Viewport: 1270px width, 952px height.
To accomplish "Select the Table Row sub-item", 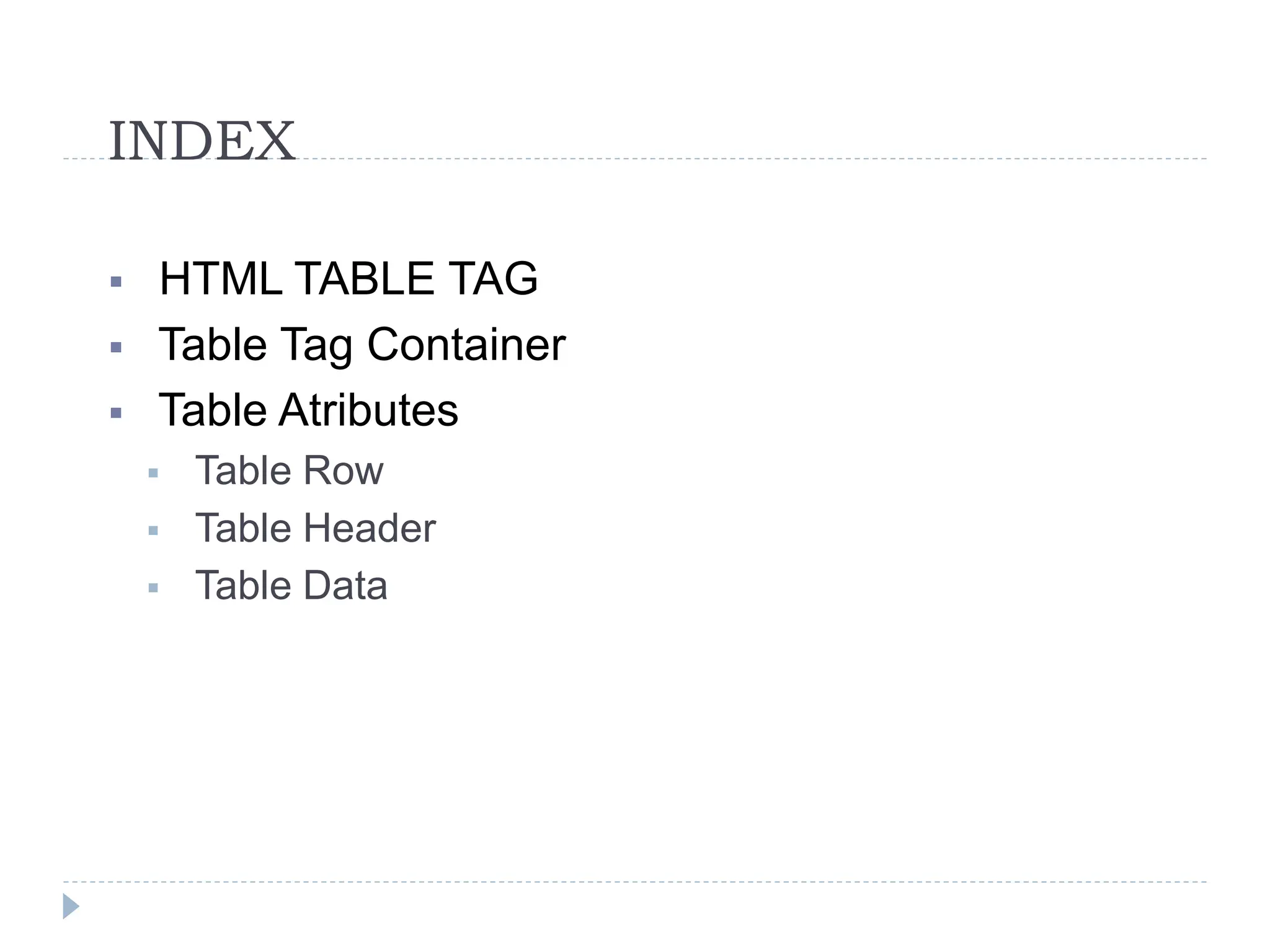I will pos(290,470).
